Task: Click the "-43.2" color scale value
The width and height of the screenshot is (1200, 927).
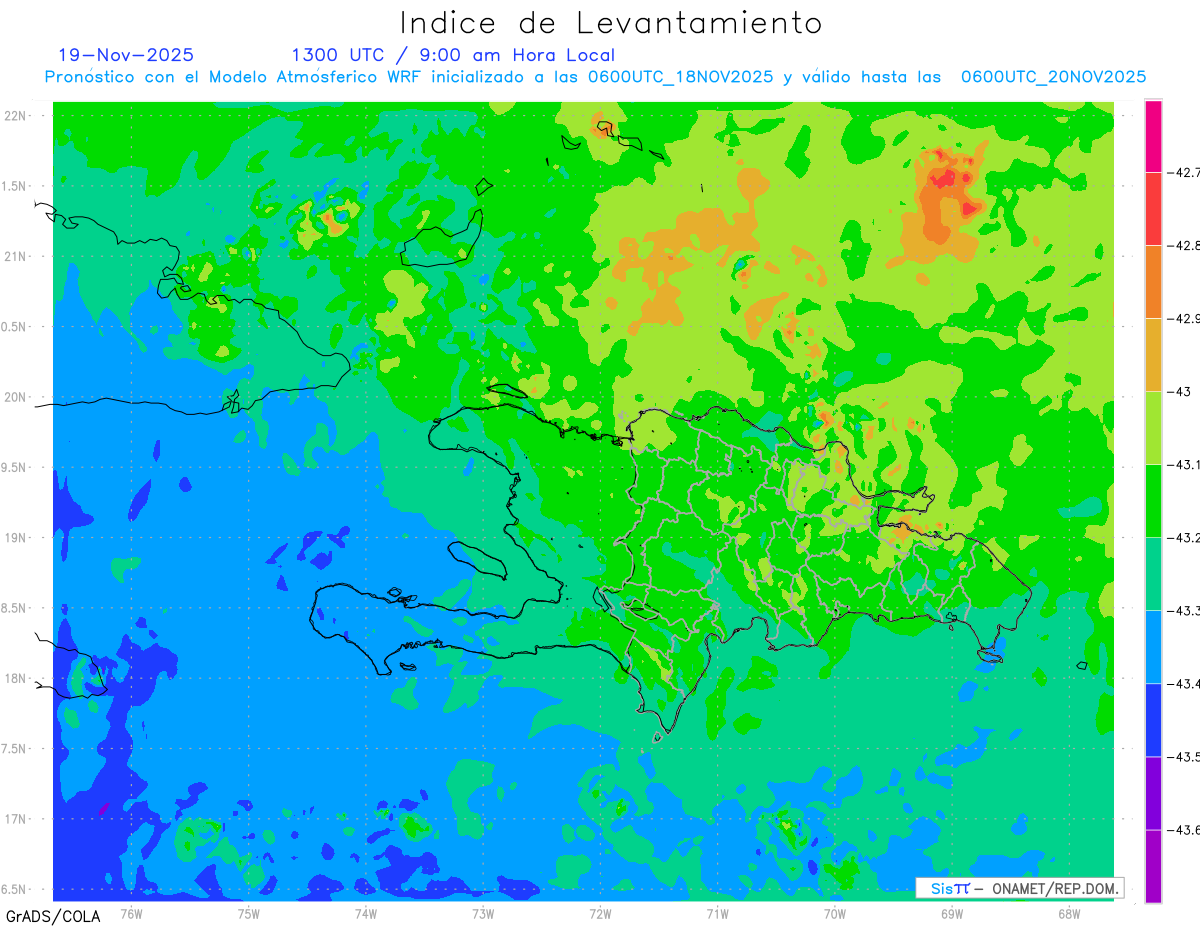Action: coord(1184,538)
